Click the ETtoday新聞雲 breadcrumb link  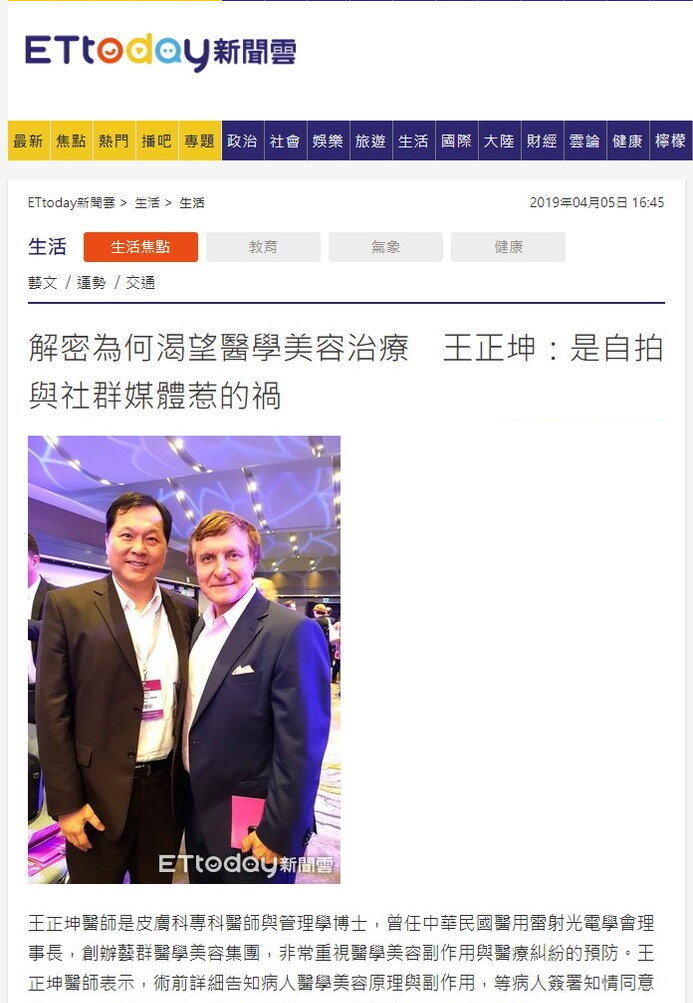(72, 203)
